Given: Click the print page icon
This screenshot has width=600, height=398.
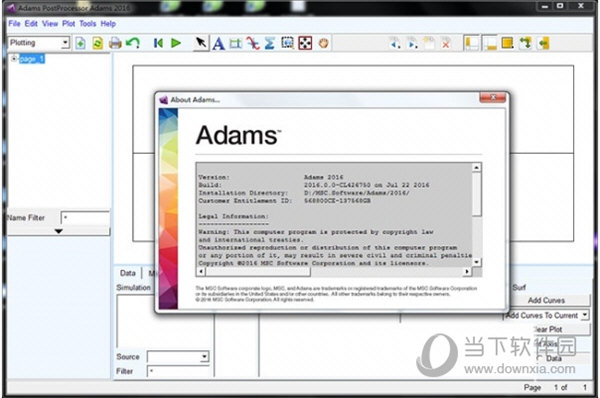Looking at the screenshot, I should [115, 43].
